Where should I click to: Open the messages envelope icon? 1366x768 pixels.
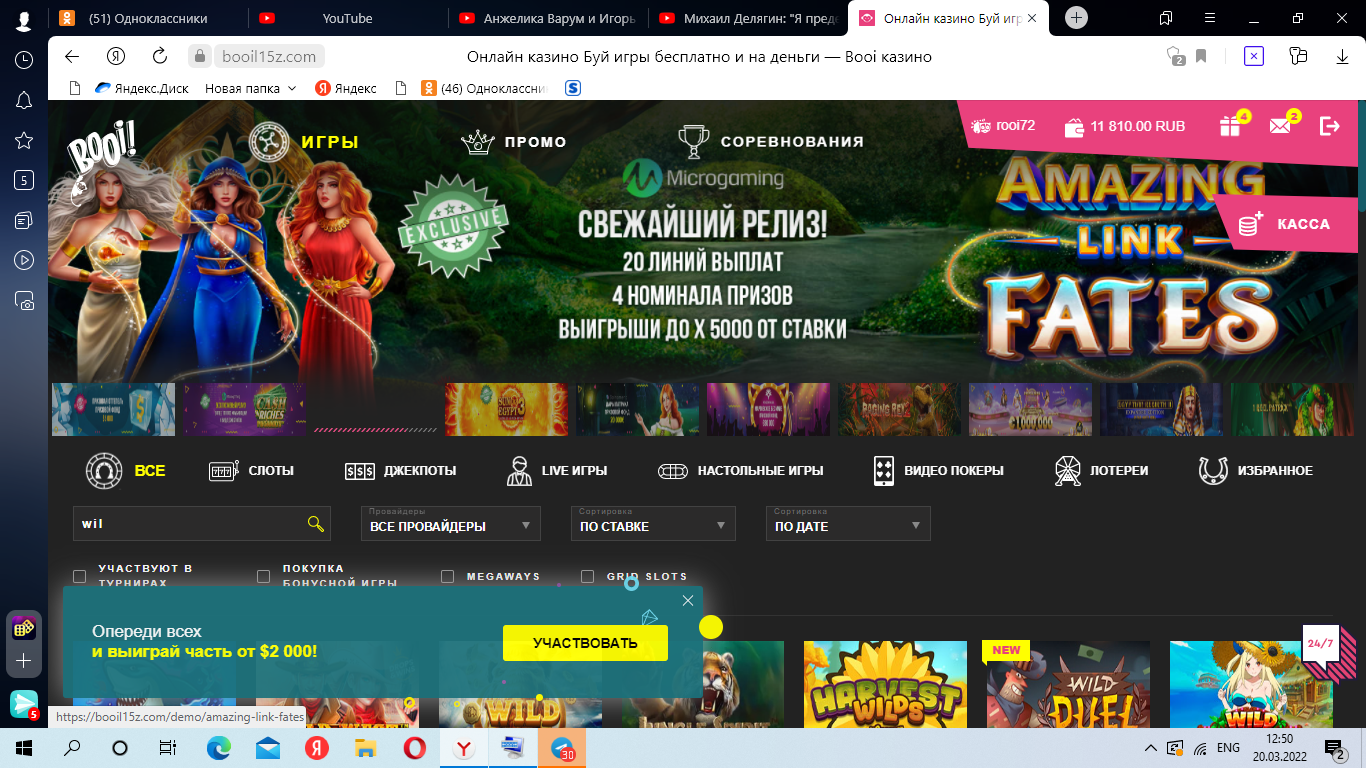coord(1280,126)
